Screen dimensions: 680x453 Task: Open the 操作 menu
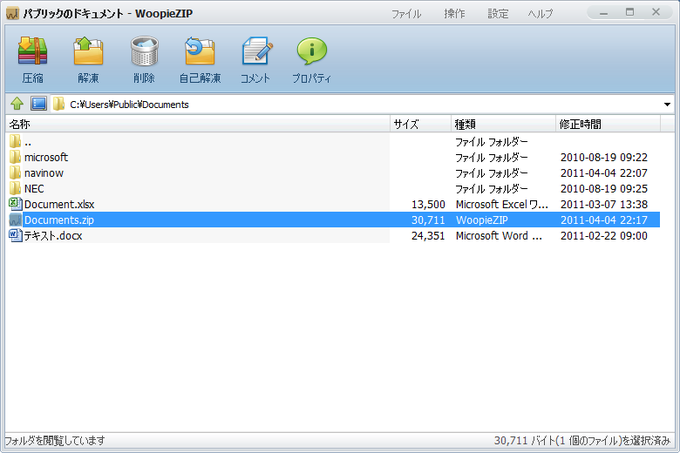tap(454, 14)
